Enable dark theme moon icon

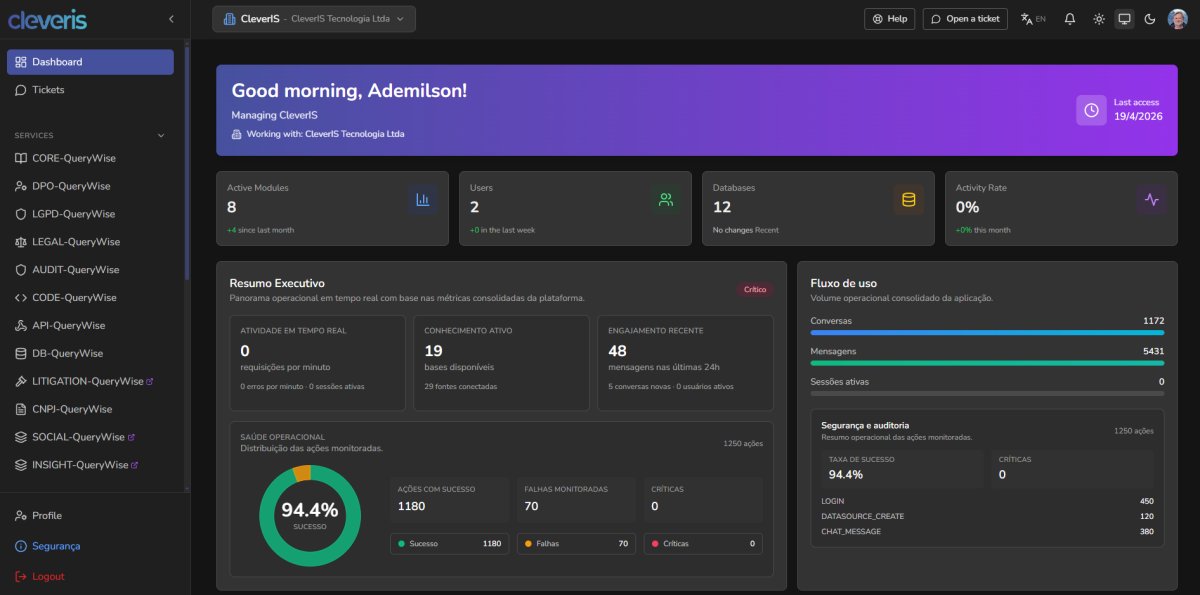click(x=1149, y=19)
